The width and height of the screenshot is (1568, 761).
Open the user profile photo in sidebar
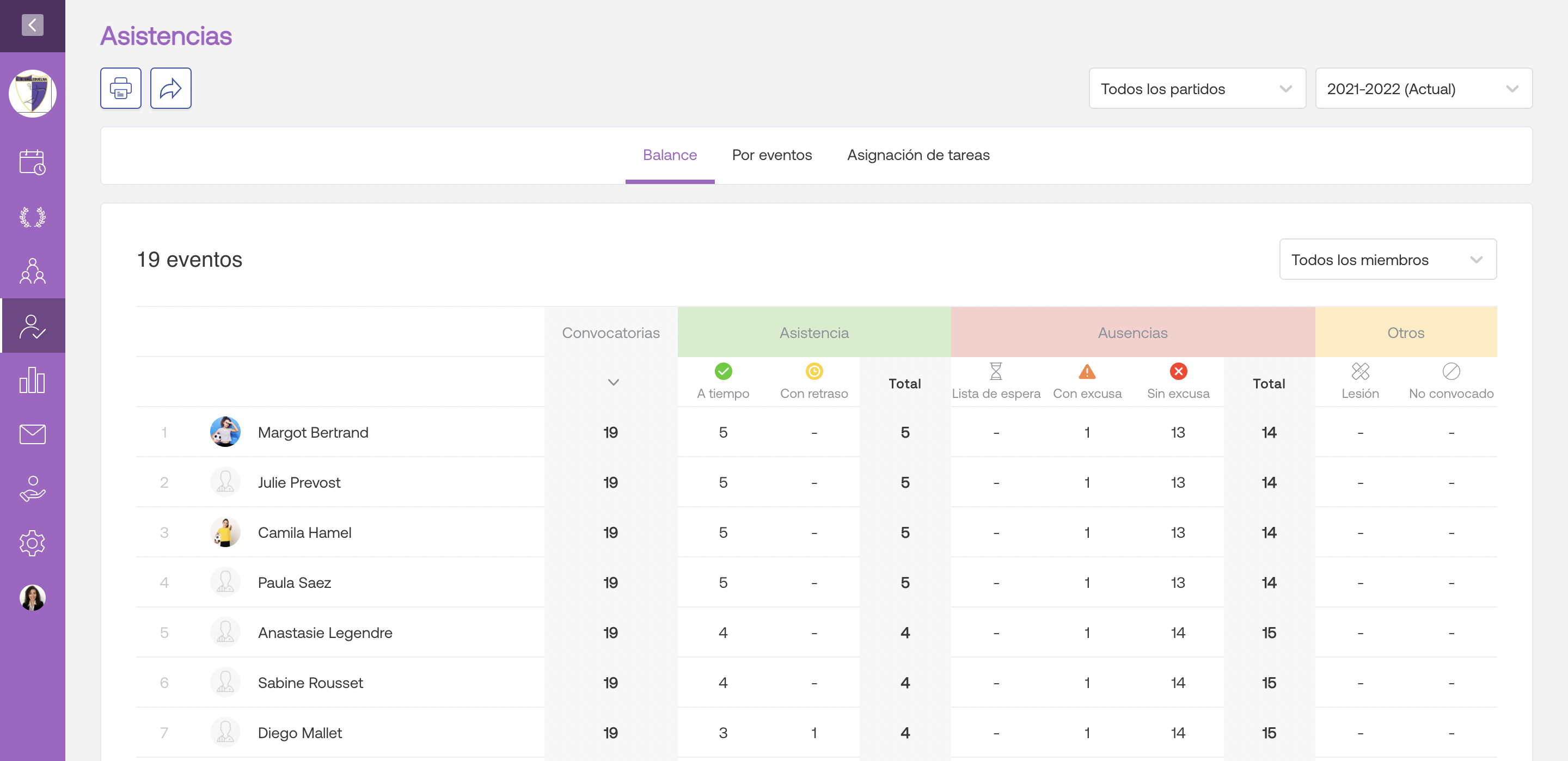click(32, 597)
